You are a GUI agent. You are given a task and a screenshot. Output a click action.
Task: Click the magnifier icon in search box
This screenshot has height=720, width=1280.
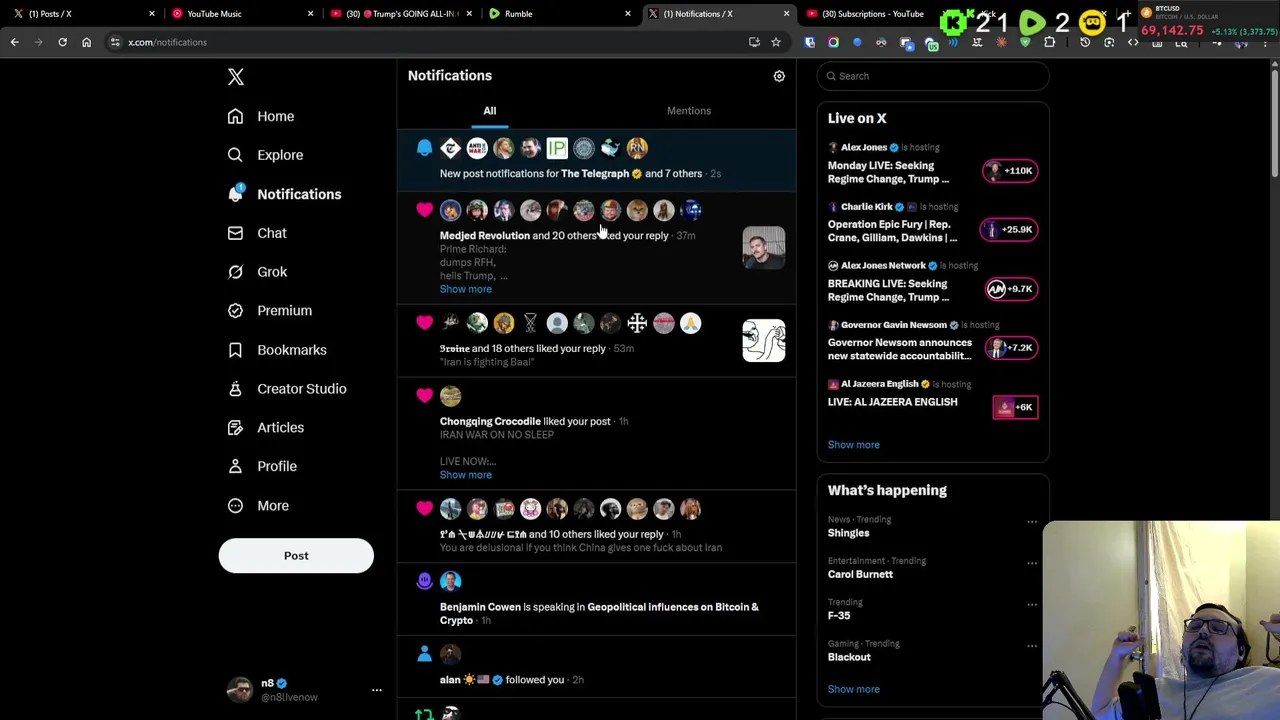point(831,76)
